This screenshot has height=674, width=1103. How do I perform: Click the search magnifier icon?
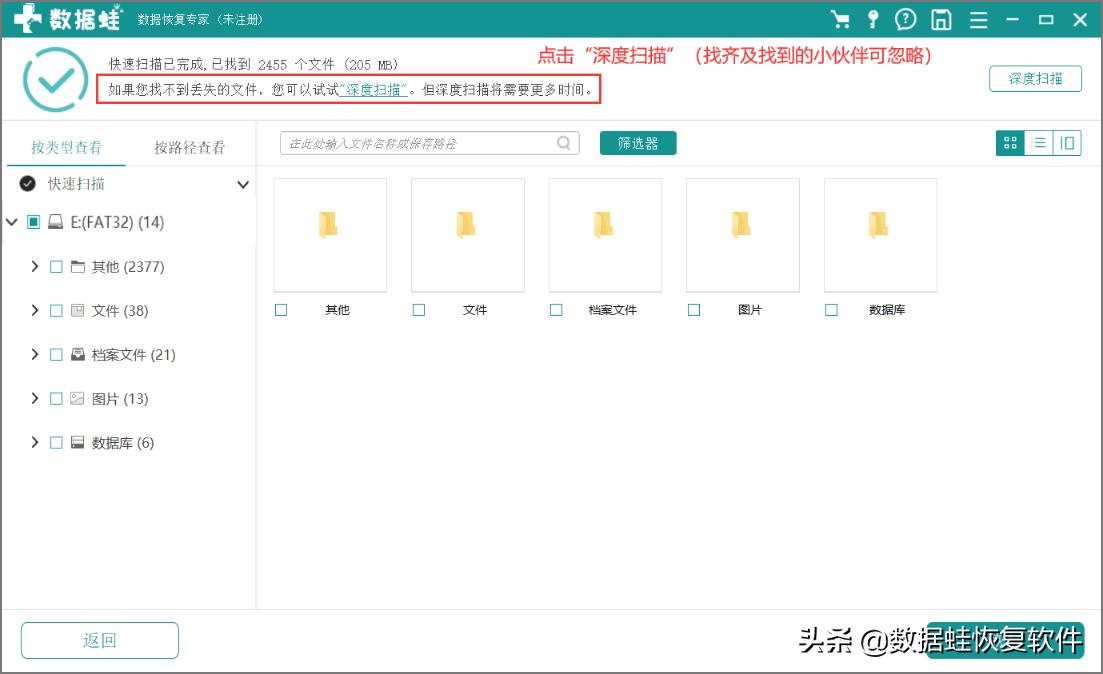click(563, 143)
